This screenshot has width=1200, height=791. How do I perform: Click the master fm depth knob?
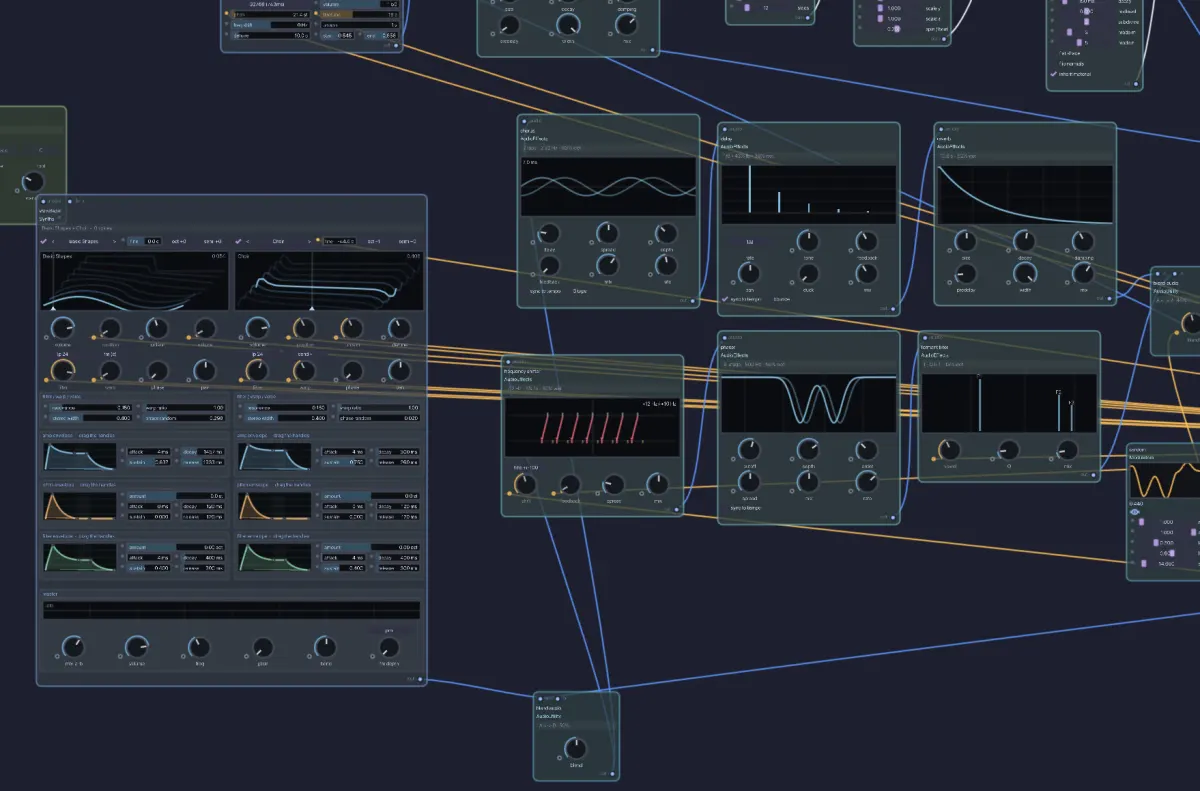coord(389,647)
